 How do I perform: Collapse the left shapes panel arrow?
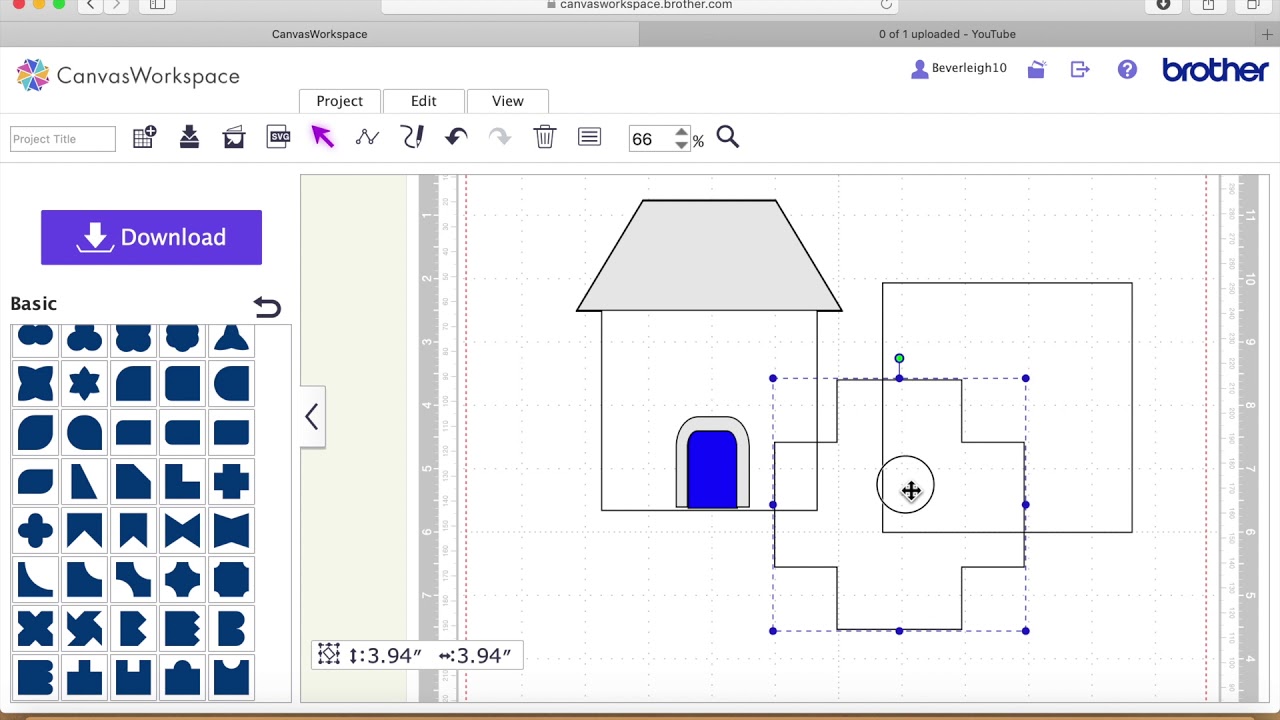tap(312, 416)
